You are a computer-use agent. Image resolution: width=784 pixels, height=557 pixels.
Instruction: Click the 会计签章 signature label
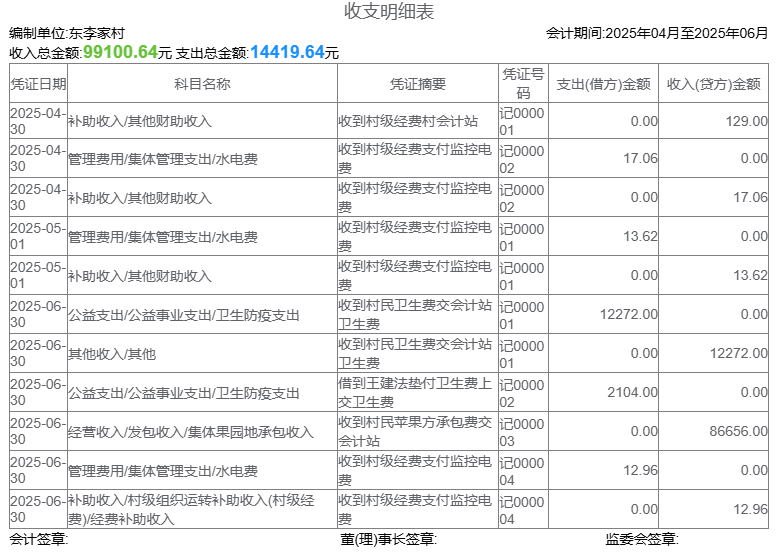click(39, 540)
